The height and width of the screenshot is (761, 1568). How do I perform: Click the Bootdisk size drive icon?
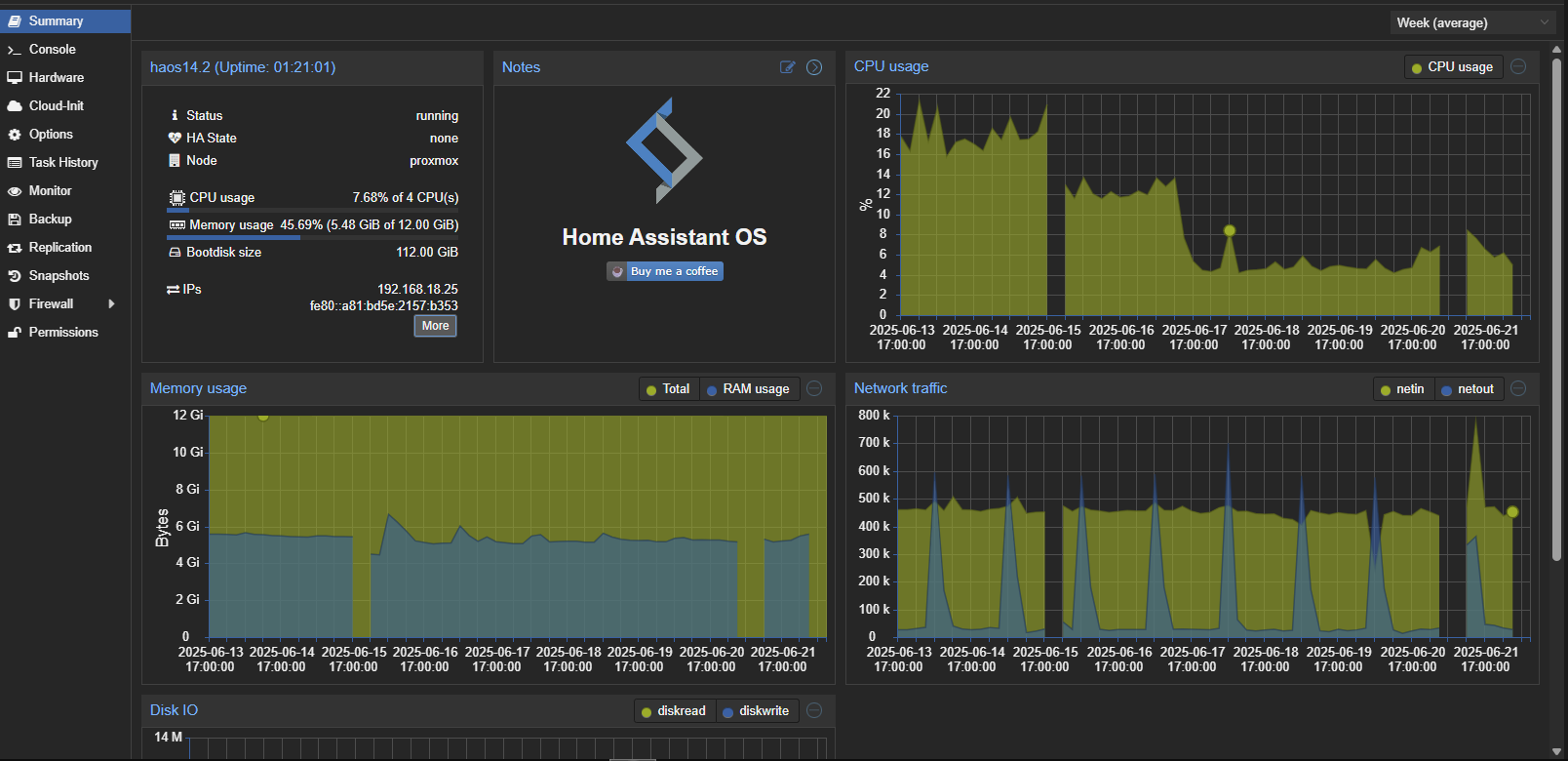pos(175,252)
